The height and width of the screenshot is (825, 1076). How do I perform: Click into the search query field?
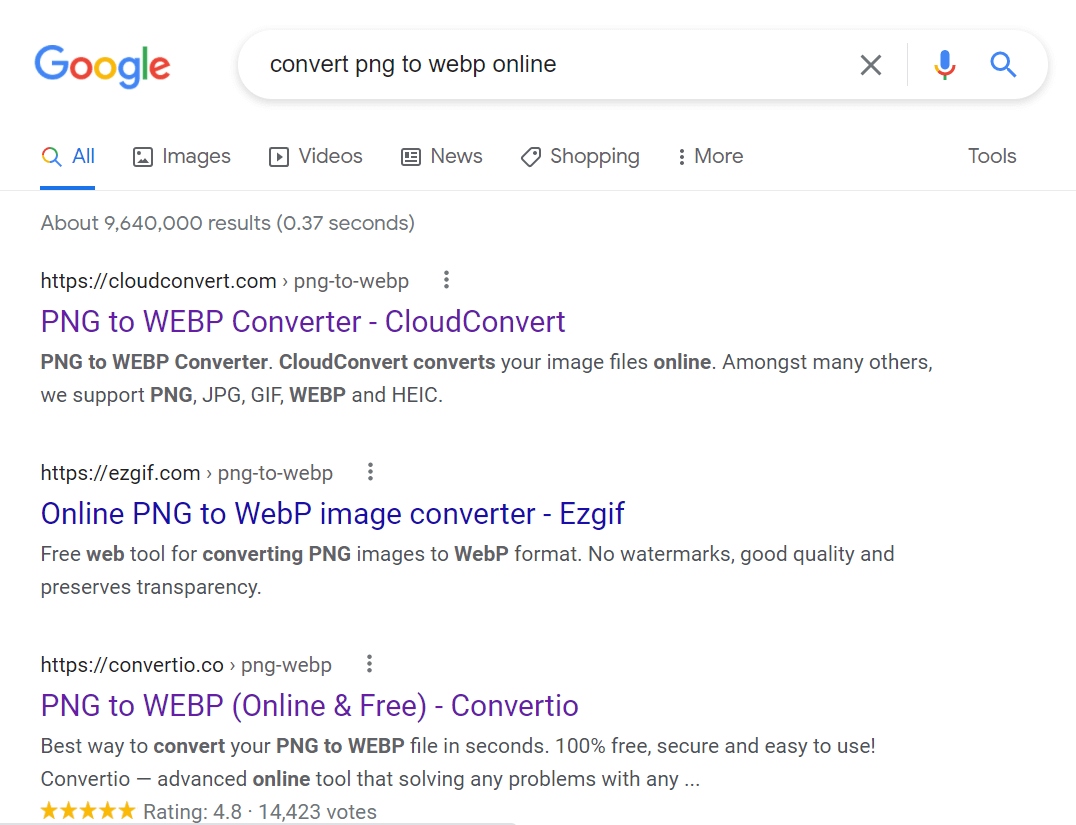click(x=550, y=65)
